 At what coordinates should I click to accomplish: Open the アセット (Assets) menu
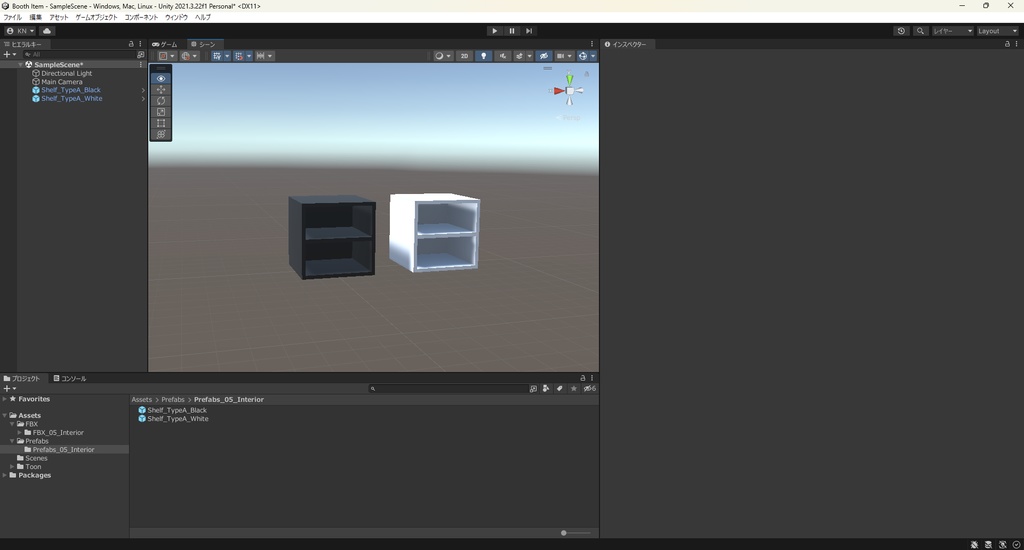pos(59,17)
